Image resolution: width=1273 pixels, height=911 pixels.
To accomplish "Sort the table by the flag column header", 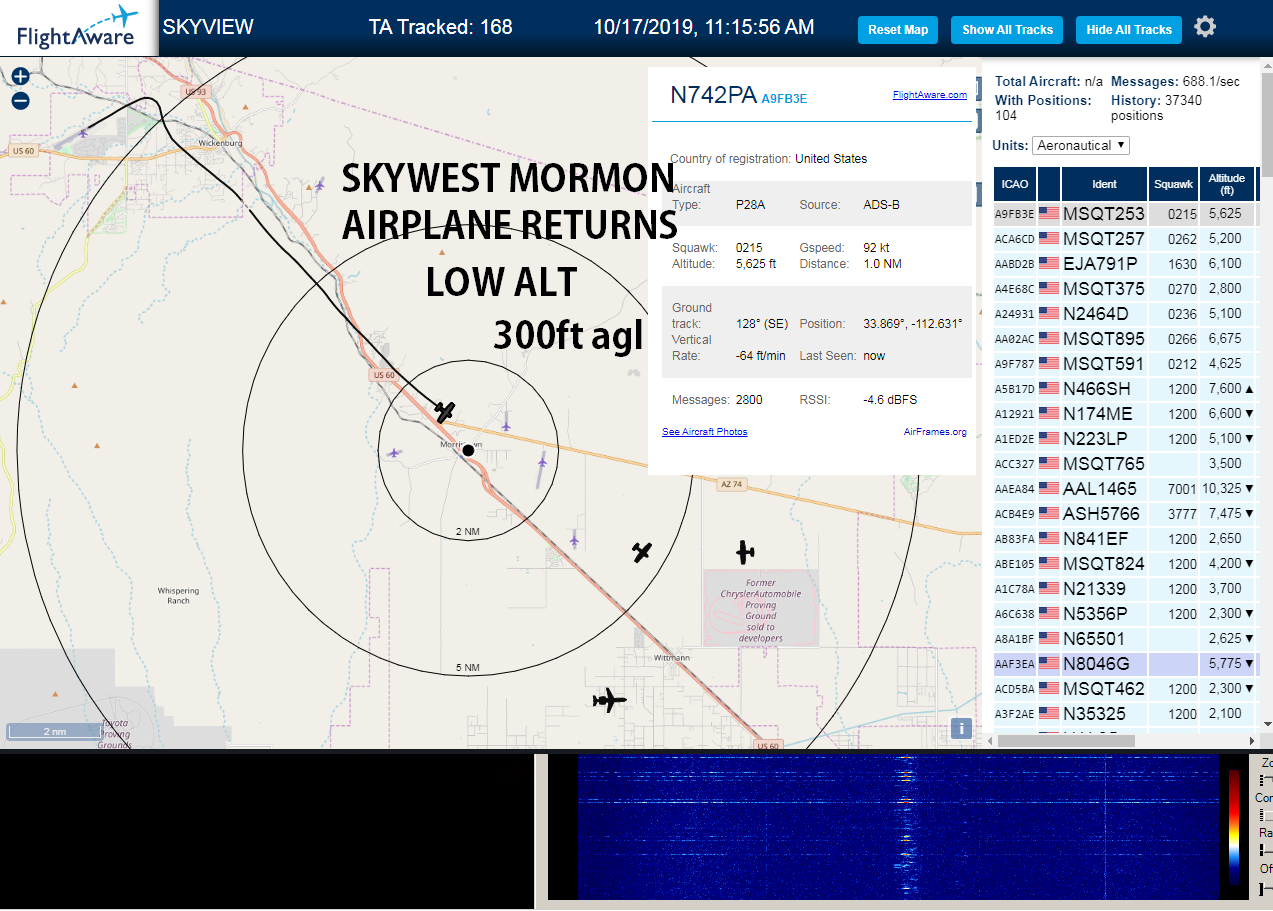I will click(x=1049, y=184).
